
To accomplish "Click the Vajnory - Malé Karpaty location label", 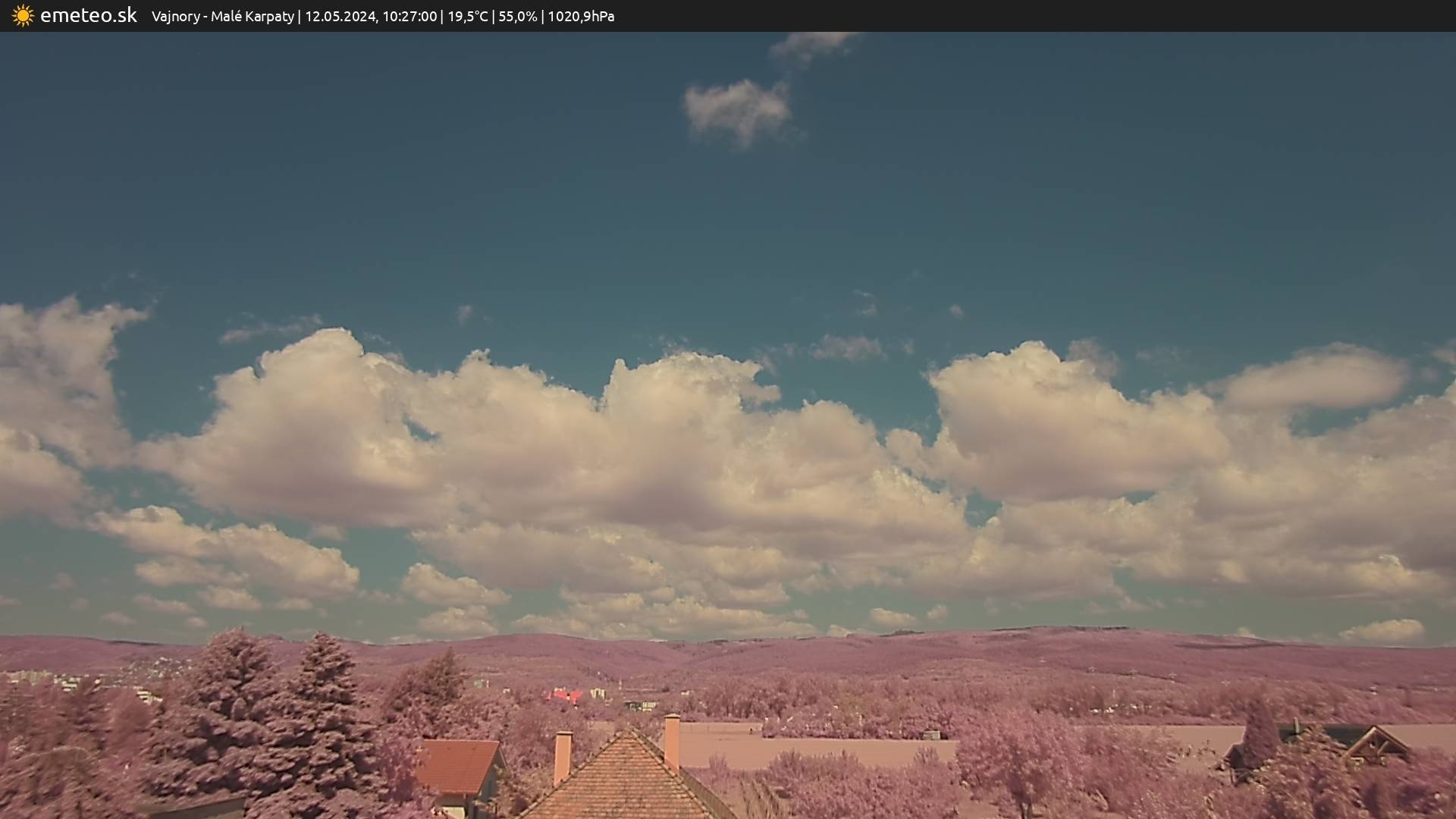I will [222, 17].
